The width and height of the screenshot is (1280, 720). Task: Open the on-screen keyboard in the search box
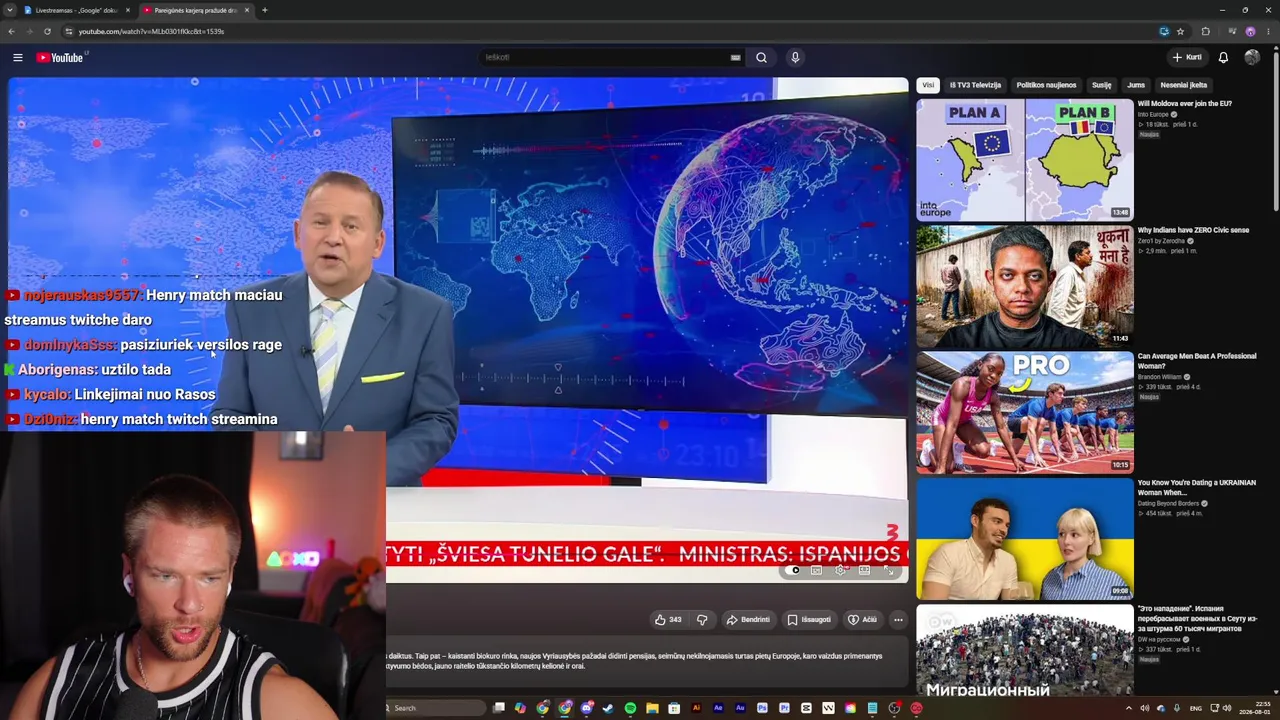[735, 57]
